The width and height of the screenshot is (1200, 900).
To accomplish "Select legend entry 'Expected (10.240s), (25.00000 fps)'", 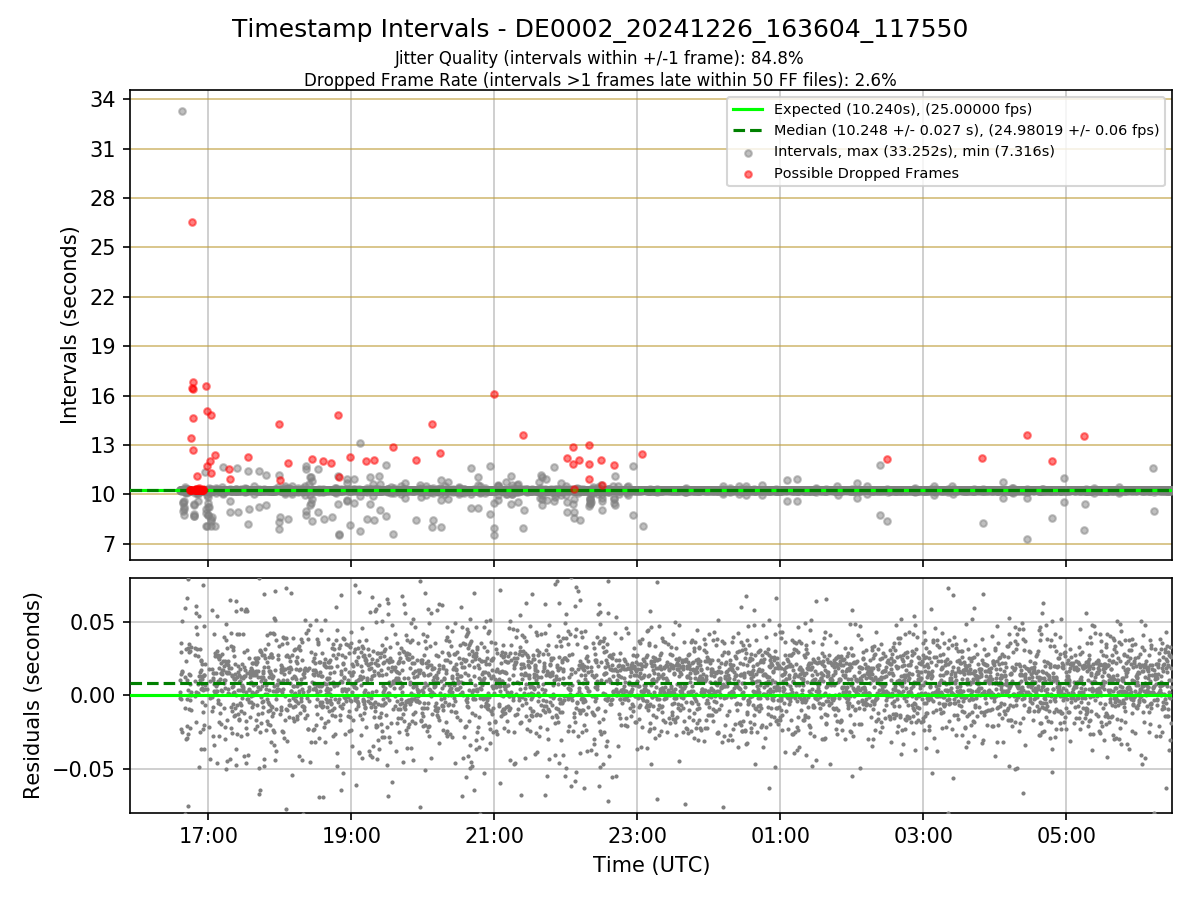I will (x=903, y=109).
